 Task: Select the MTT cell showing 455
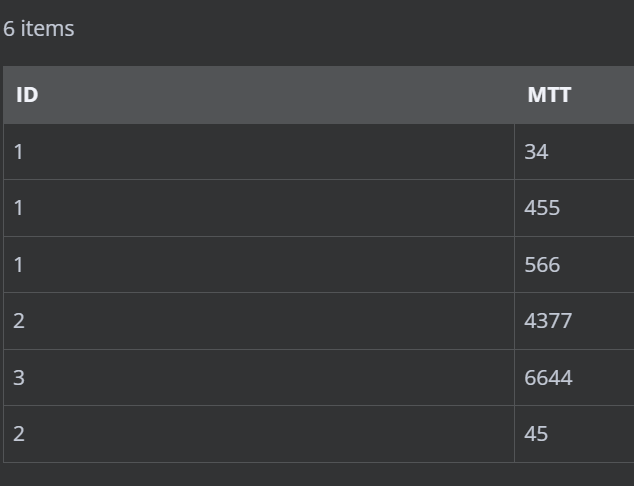(574, 208)
